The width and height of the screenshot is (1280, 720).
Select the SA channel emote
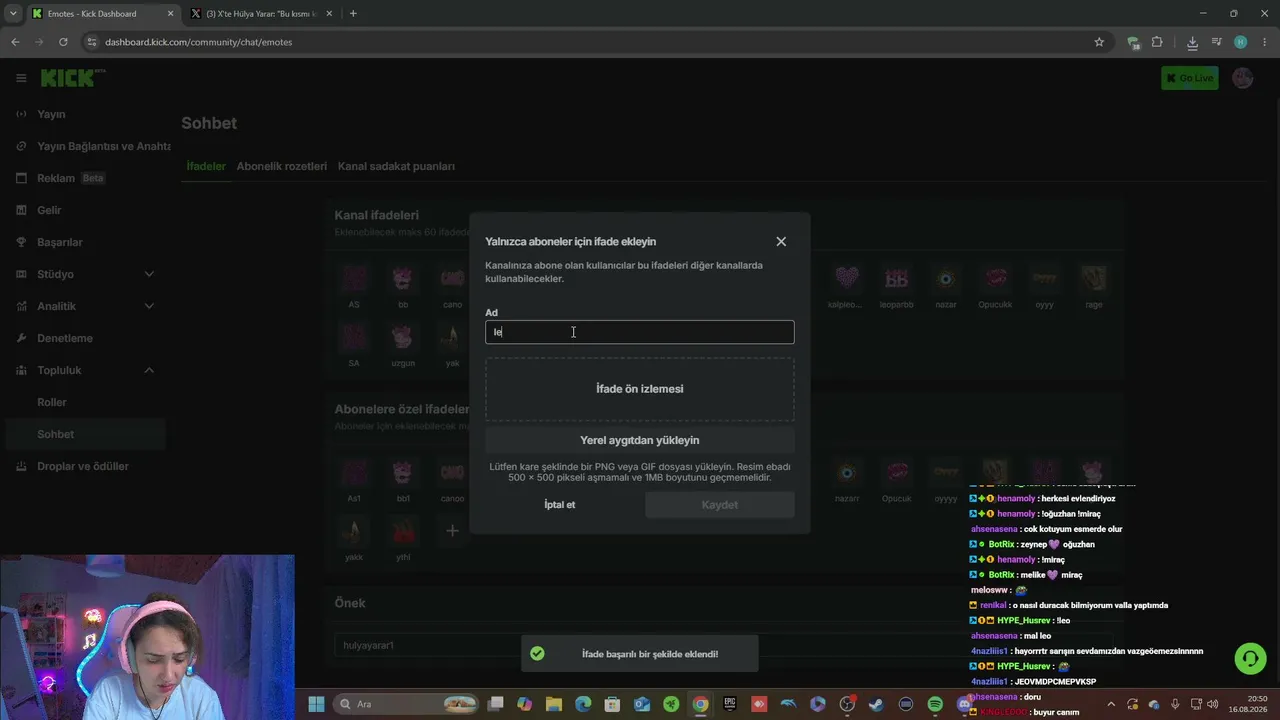[354, 337]
